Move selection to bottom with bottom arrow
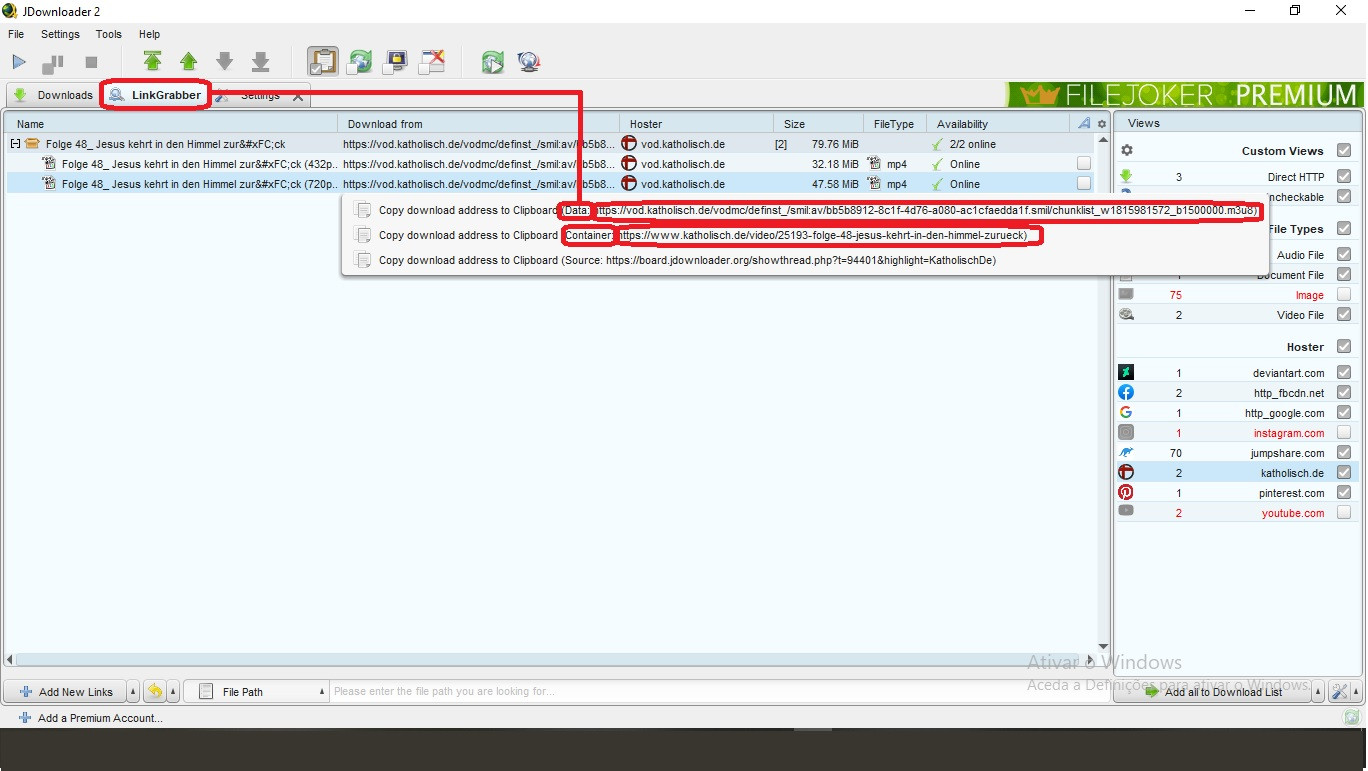The width and height of the screenshot is (1368, 771). coord(261,62)
